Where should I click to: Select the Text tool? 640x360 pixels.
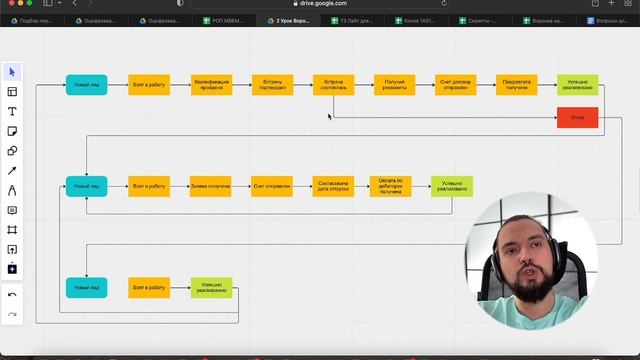(12, 111)
